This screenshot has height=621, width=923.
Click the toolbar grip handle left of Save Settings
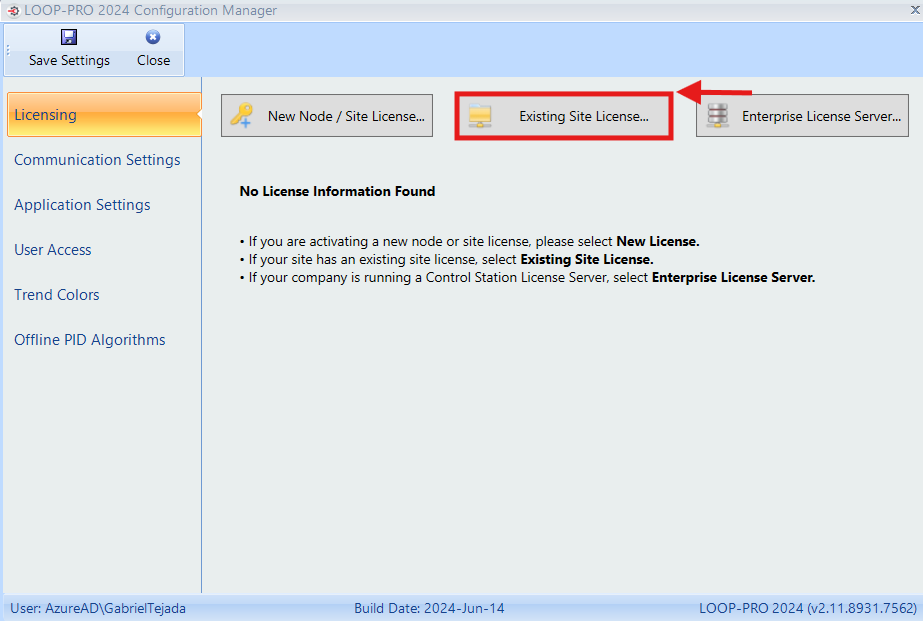8,51
